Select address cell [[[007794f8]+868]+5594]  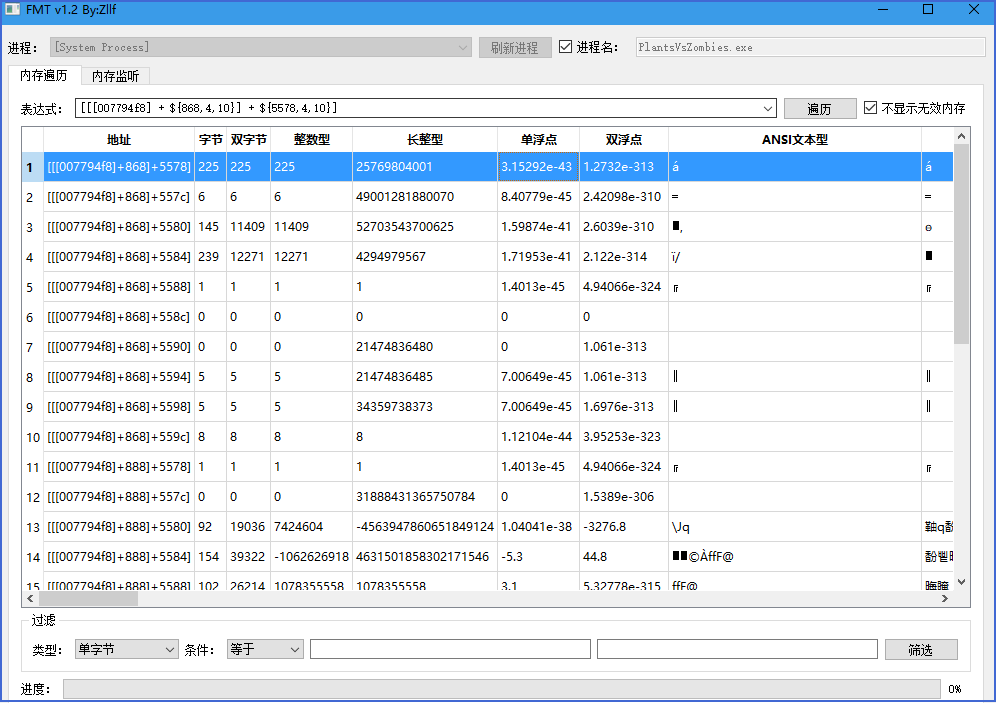[x=119, y=377]
